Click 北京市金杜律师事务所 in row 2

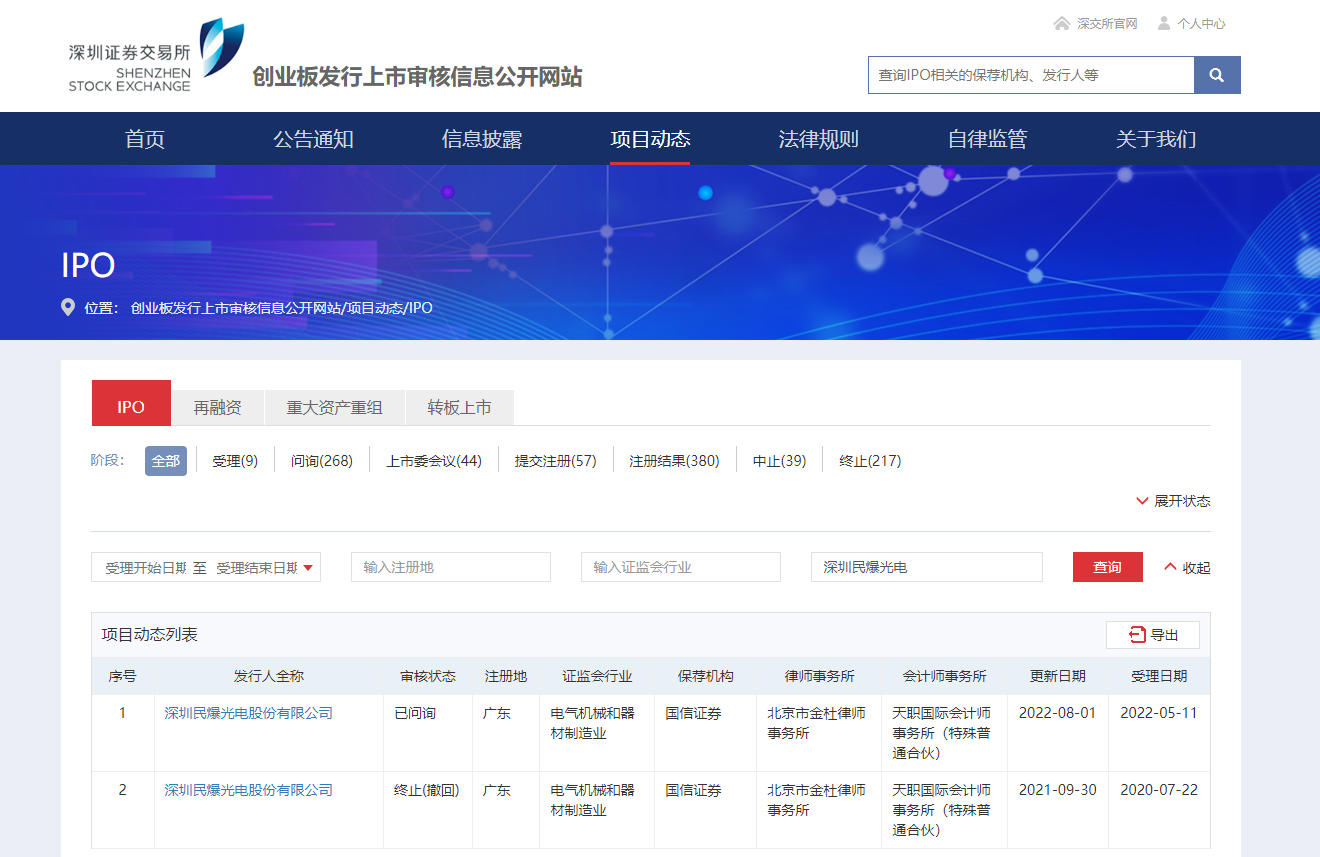[817, 800]
